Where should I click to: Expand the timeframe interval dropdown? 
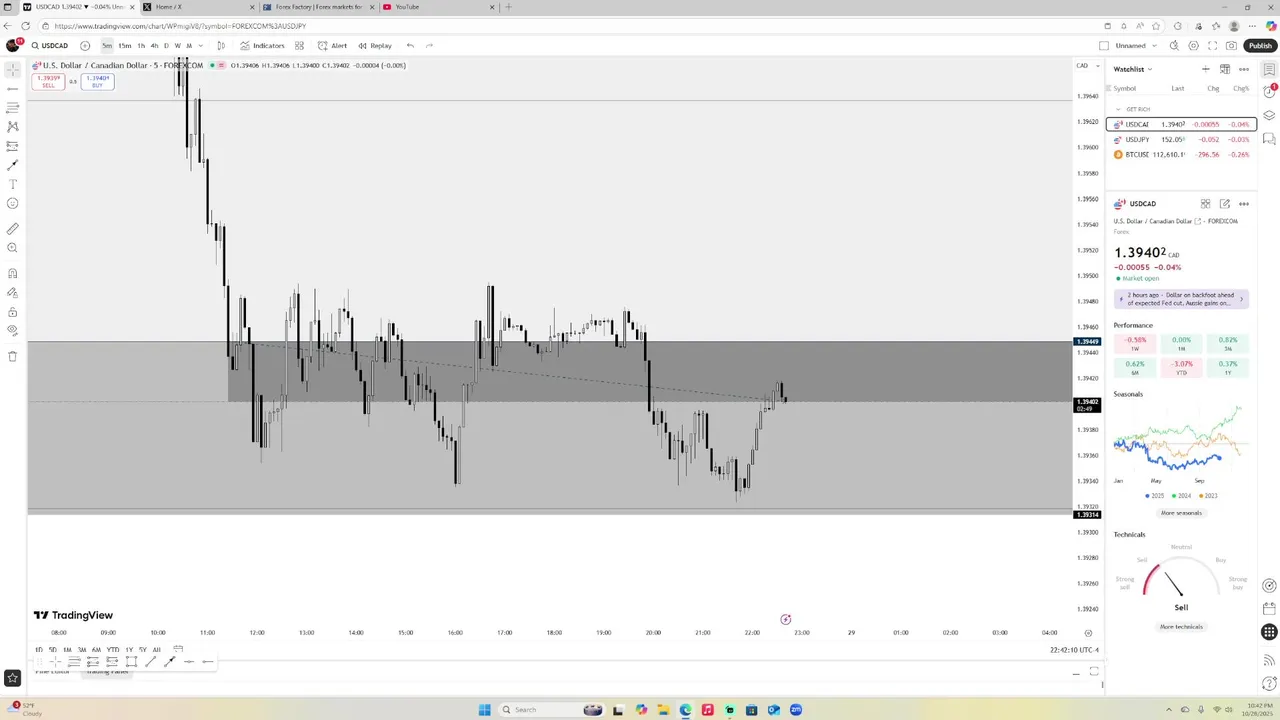click(x=200, y=45)
